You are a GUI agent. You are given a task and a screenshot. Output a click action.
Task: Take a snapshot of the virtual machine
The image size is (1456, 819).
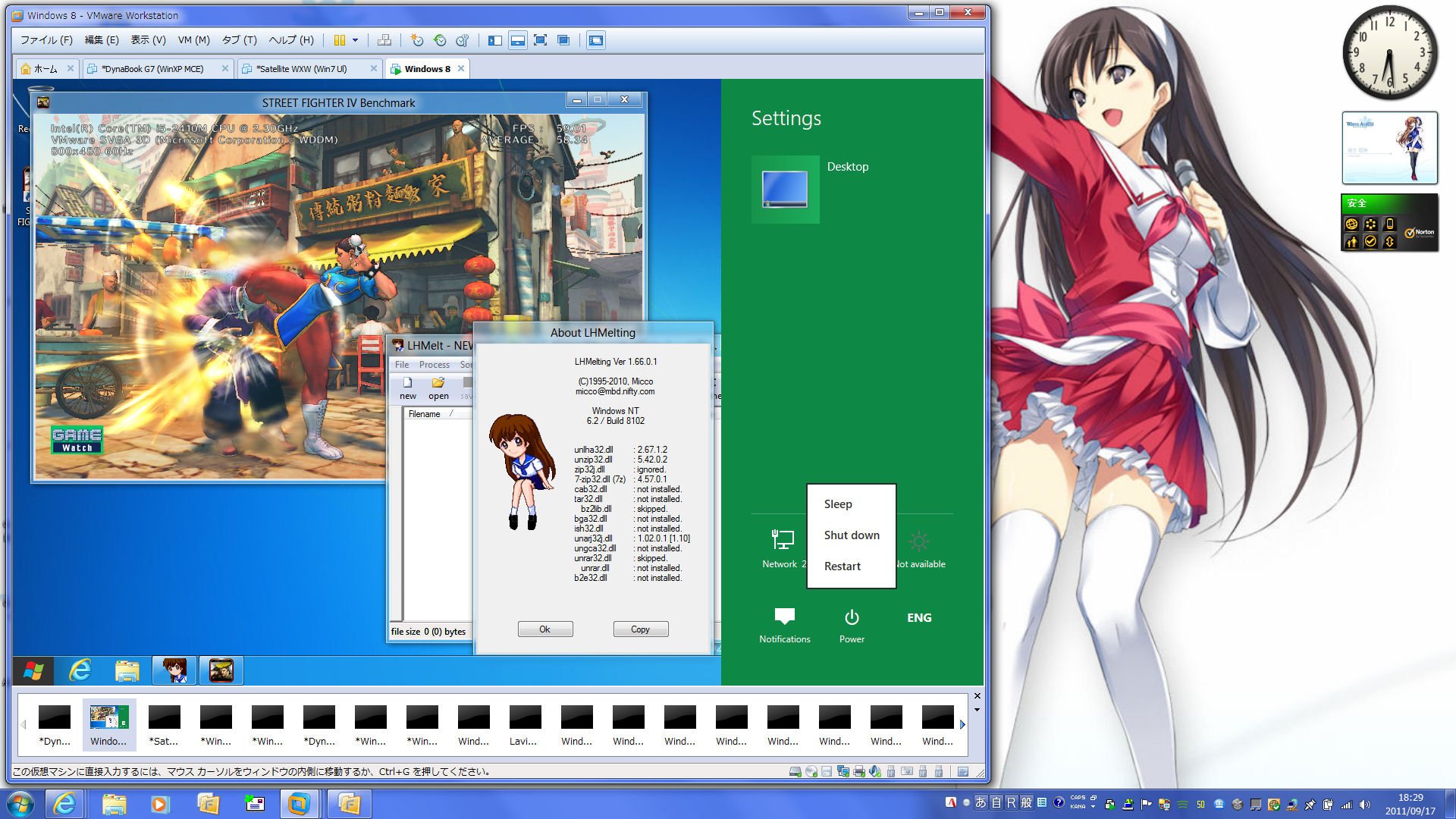point(417,40)
